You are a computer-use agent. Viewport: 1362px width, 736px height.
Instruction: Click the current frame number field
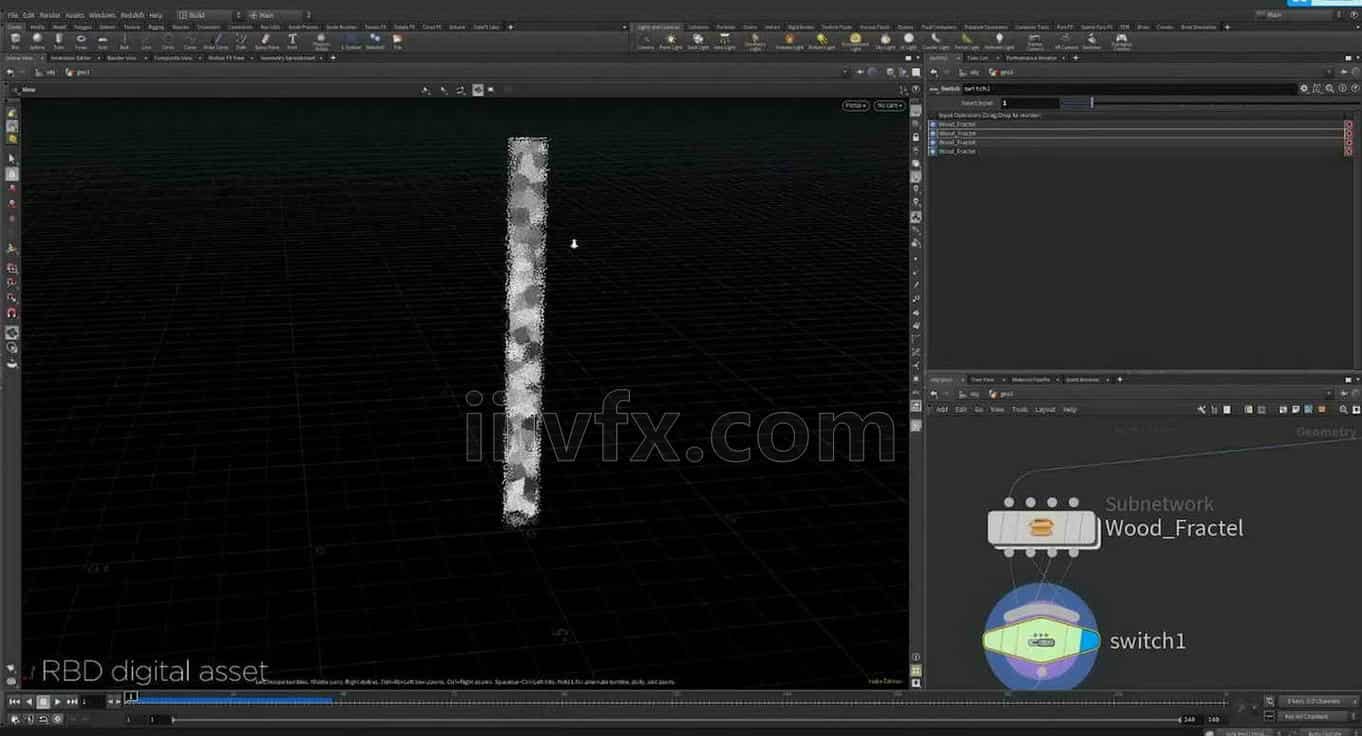91,702
